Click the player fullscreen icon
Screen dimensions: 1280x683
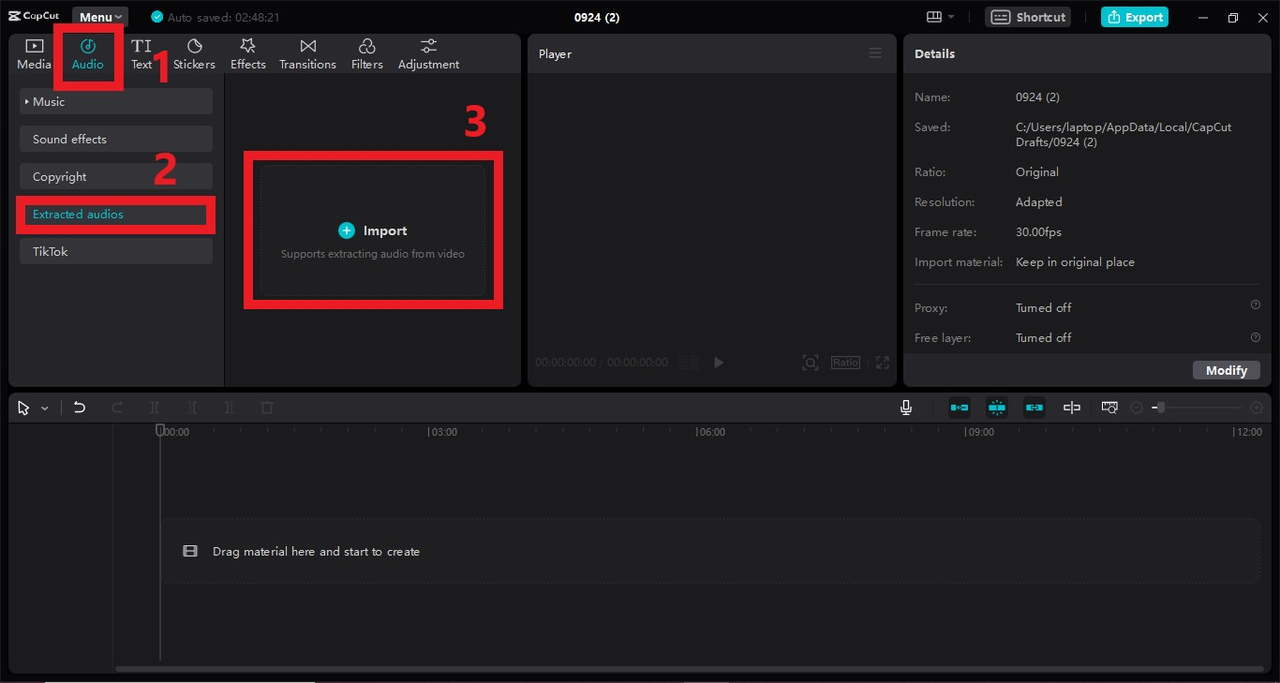[882, 363]
